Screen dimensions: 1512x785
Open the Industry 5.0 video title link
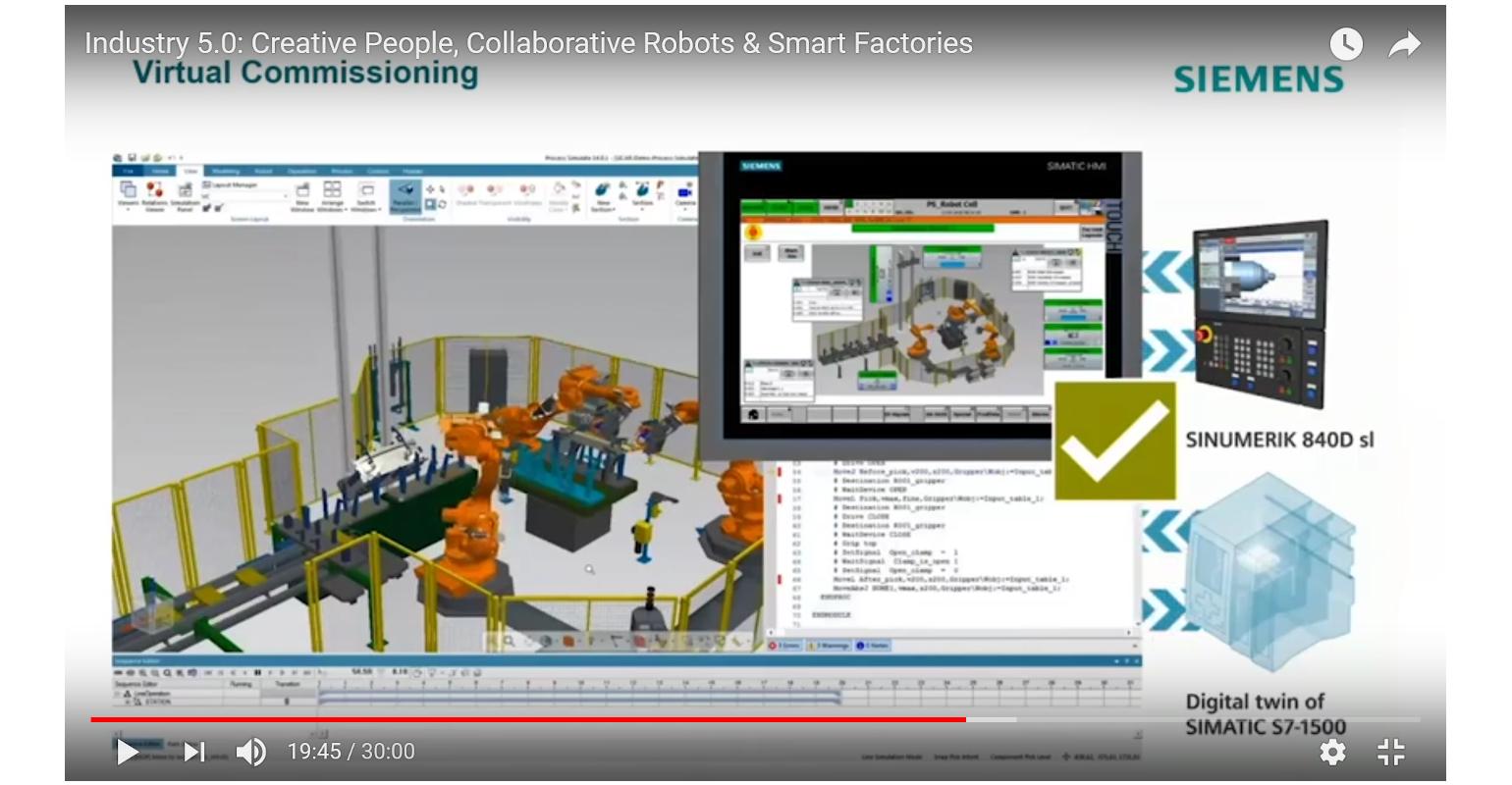(528, 43)
